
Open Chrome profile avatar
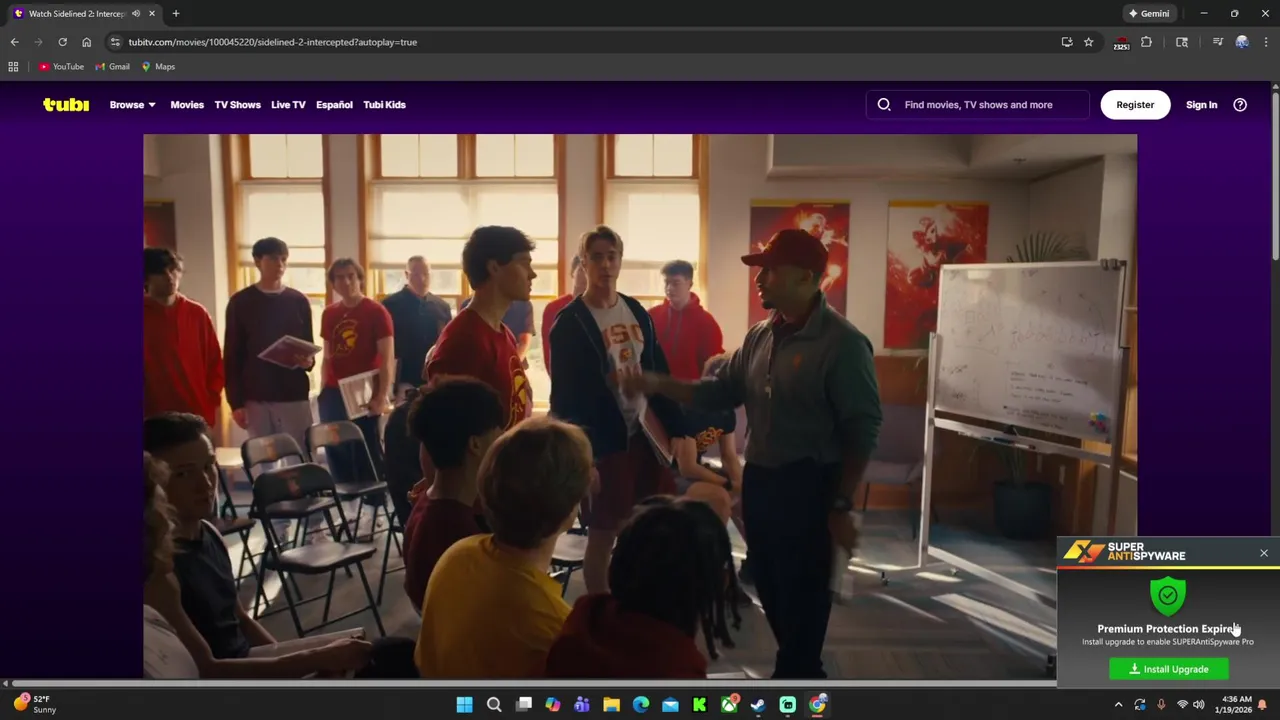tap(1242, 42)
